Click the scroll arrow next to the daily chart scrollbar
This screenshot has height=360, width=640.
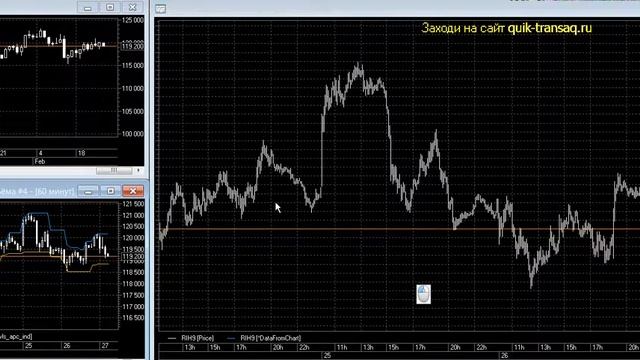pyautogui.click(x=138, y=170)
